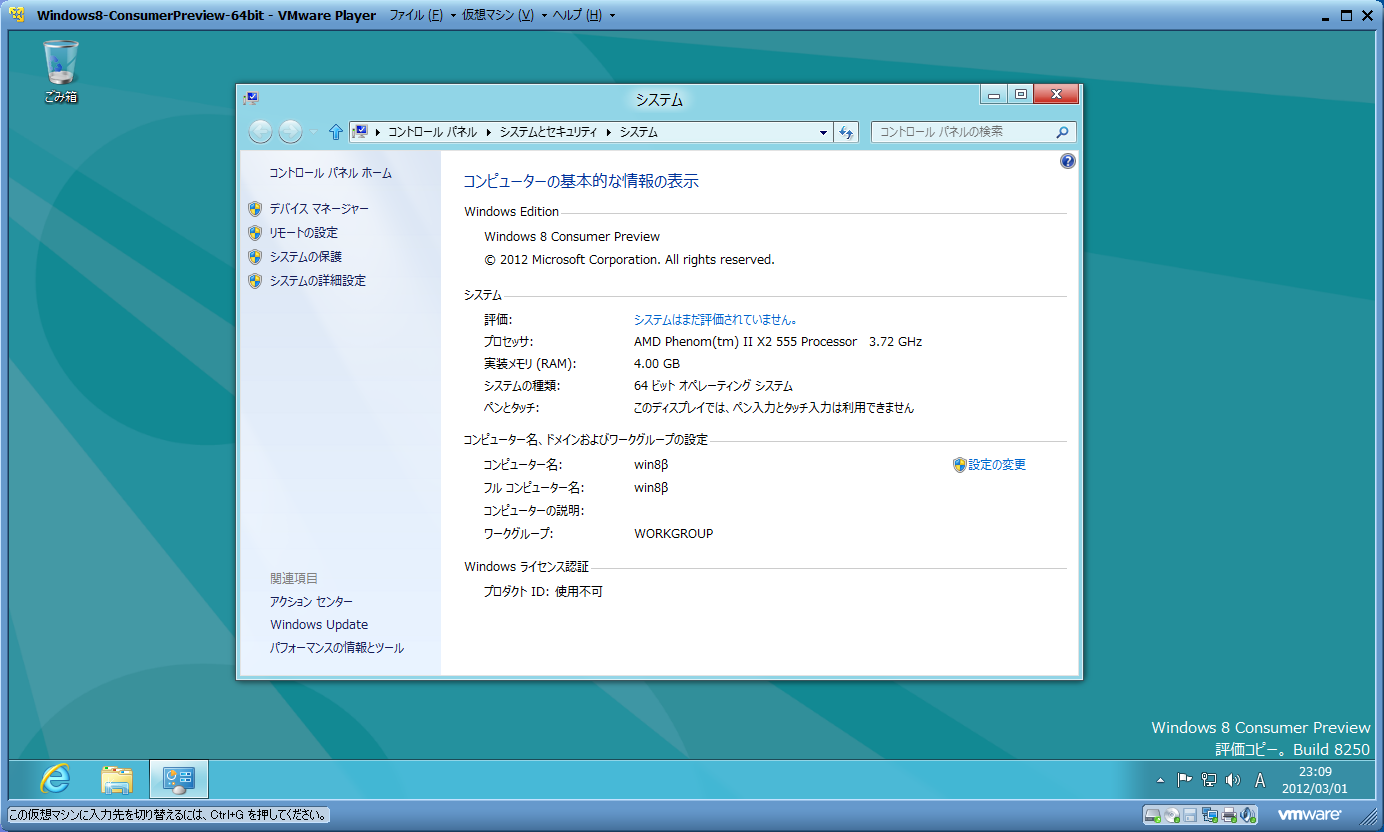Open Windows Update link
Image resolution: width=1384 pixels, height=832 pixels.
pyautogui.click(x=319, y=625)
